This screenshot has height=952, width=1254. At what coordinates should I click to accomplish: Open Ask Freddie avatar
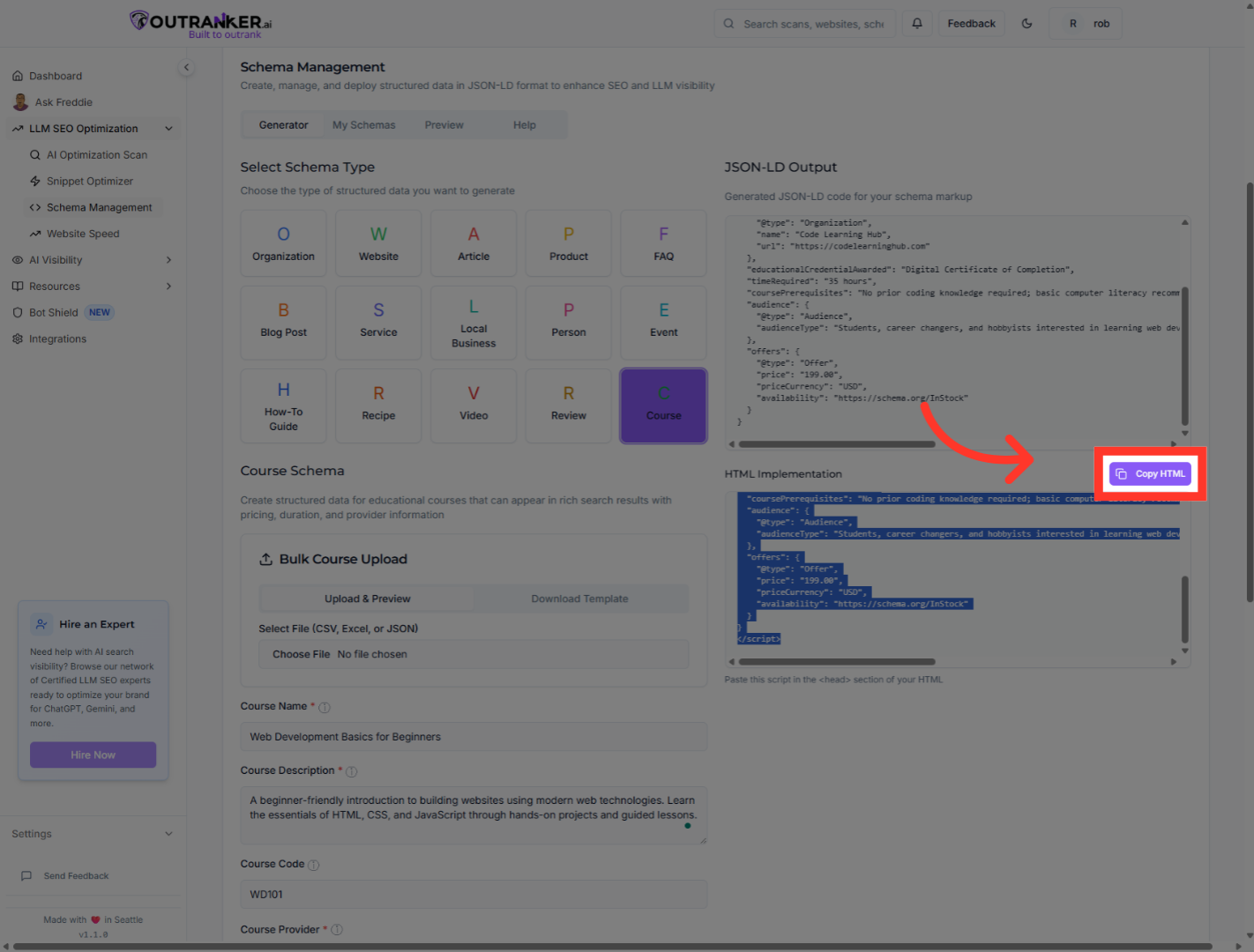(x=20, y=102)
